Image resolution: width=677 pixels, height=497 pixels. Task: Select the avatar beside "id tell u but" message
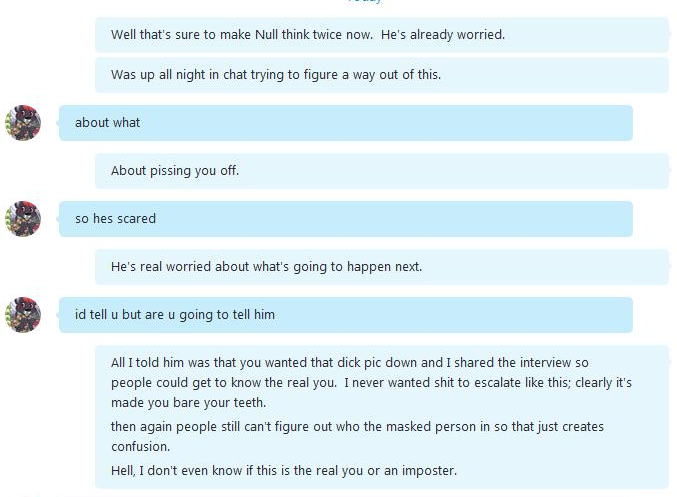(x=23, y=315)
